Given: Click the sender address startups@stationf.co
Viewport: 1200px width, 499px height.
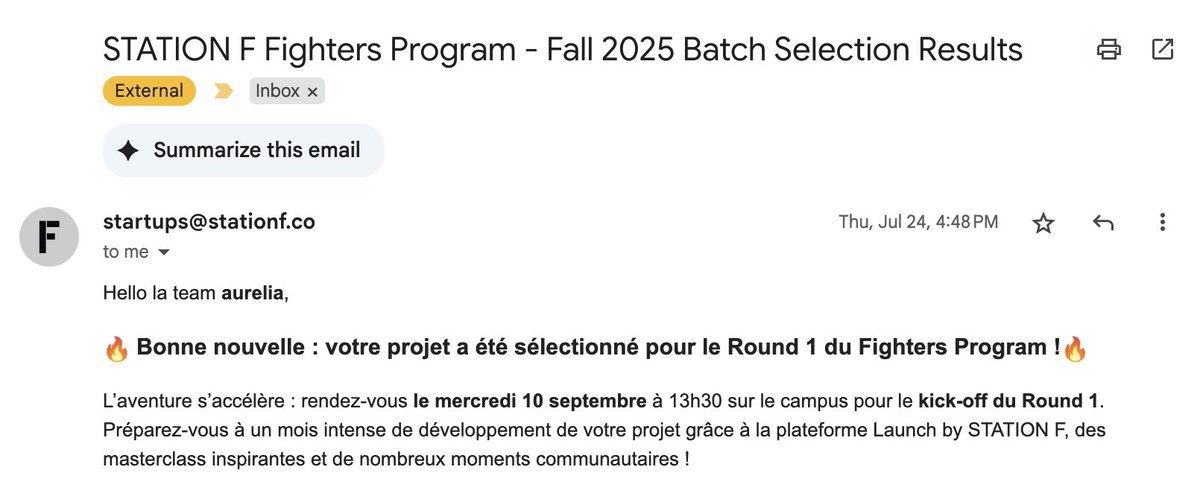Looking at the screenshot, I should (209, 222).
